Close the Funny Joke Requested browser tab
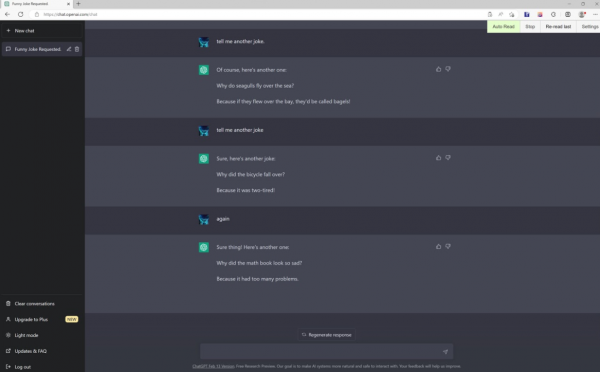 68,4
